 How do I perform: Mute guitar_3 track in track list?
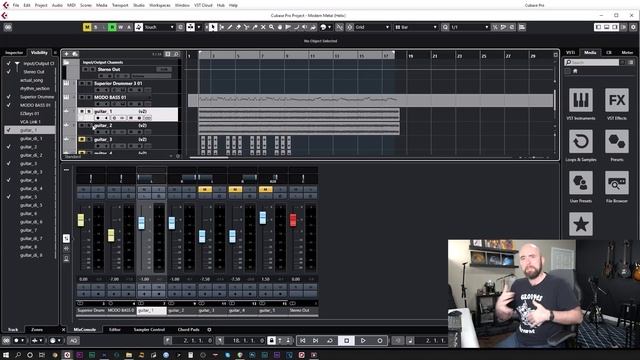(x=82, y=140)
